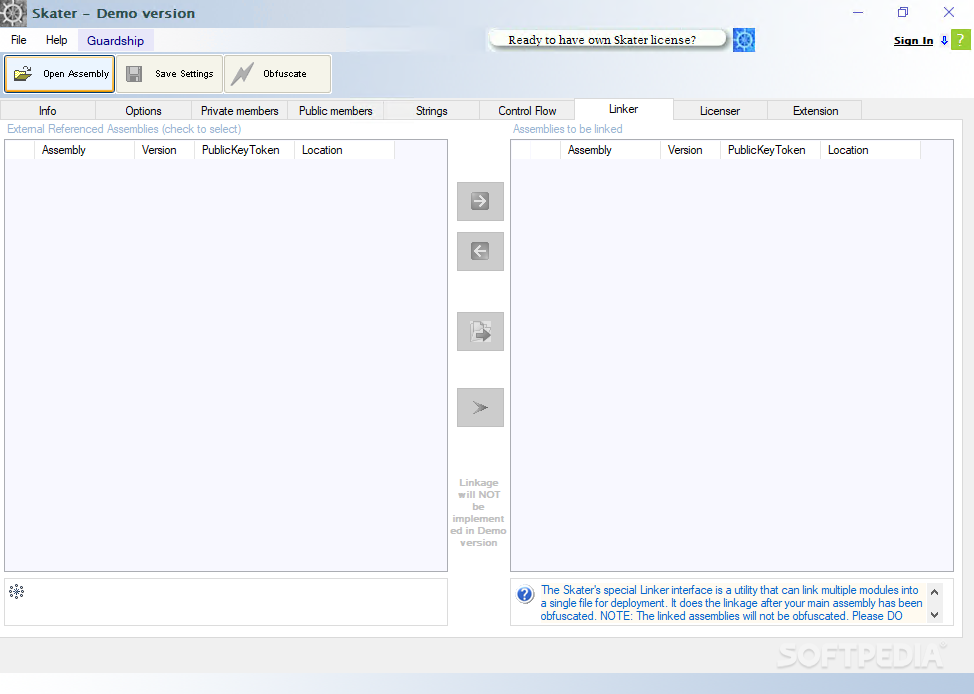Click the green question mark help icon
Viewport: 974px width, 694px height.
[960, 40]
